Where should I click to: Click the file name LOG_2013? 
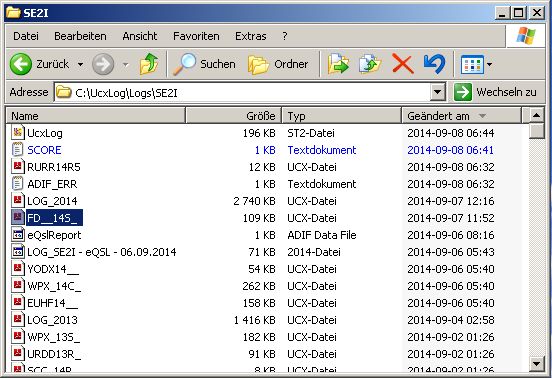(52, 320)
